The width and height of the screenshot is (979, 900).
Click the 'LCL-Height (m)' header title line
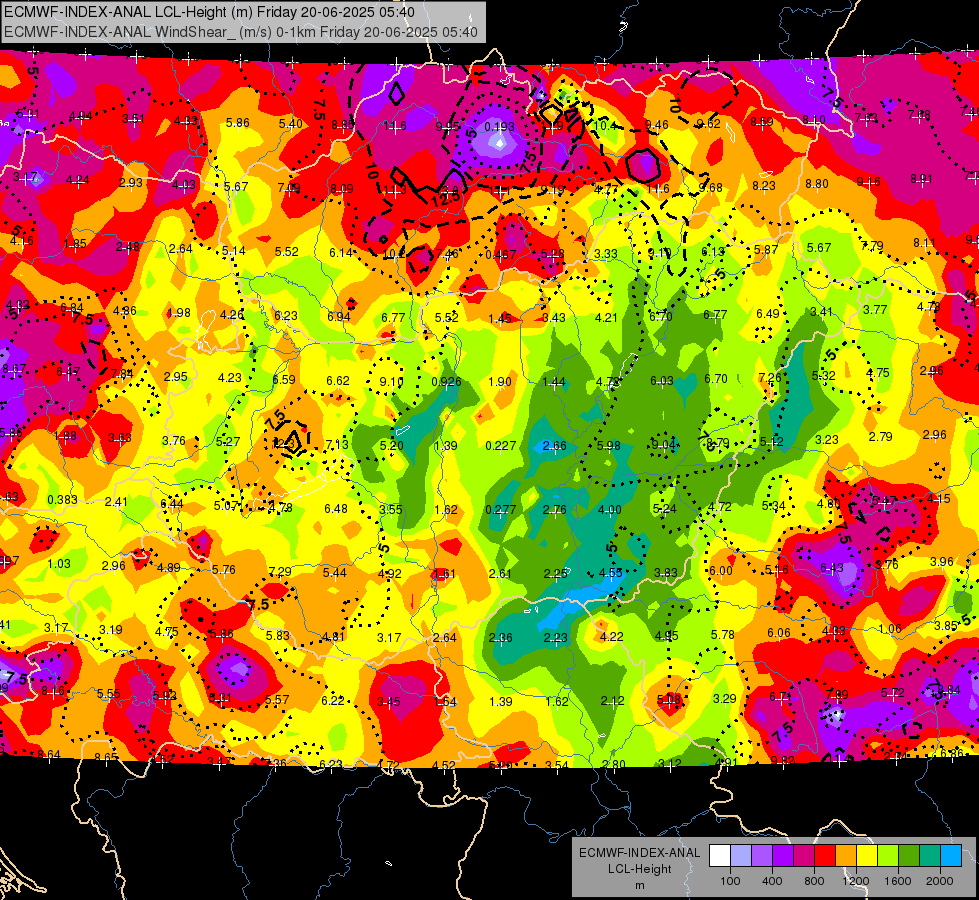pos(209,12)
